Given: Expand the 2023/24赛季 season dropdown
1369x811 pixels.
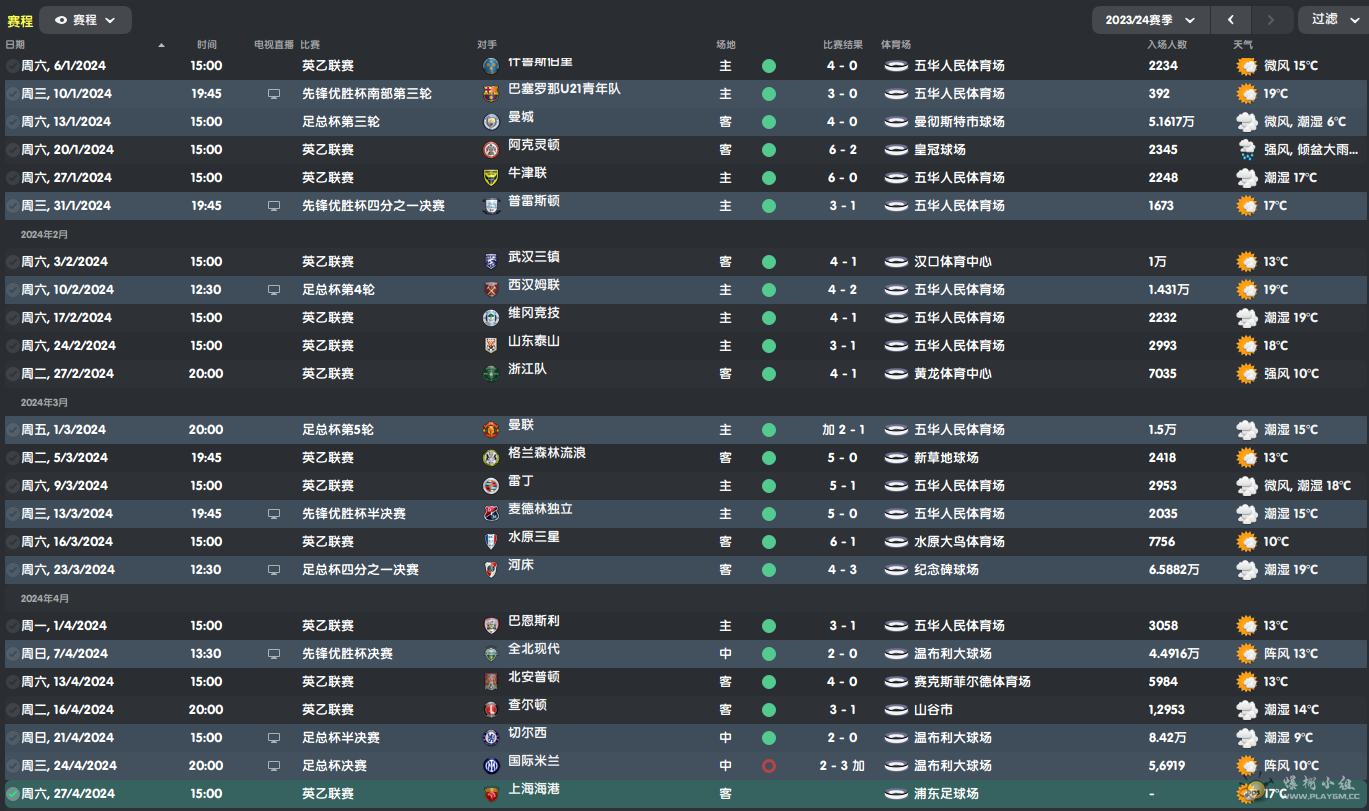Looking at the screenshot, I should coord(1151,20).
